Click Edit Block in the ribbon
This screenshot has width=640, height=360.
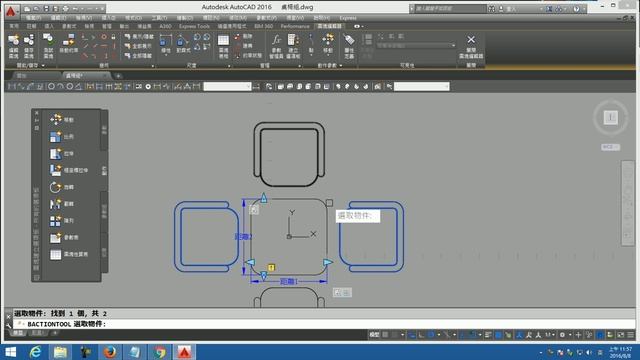point(13,46)
